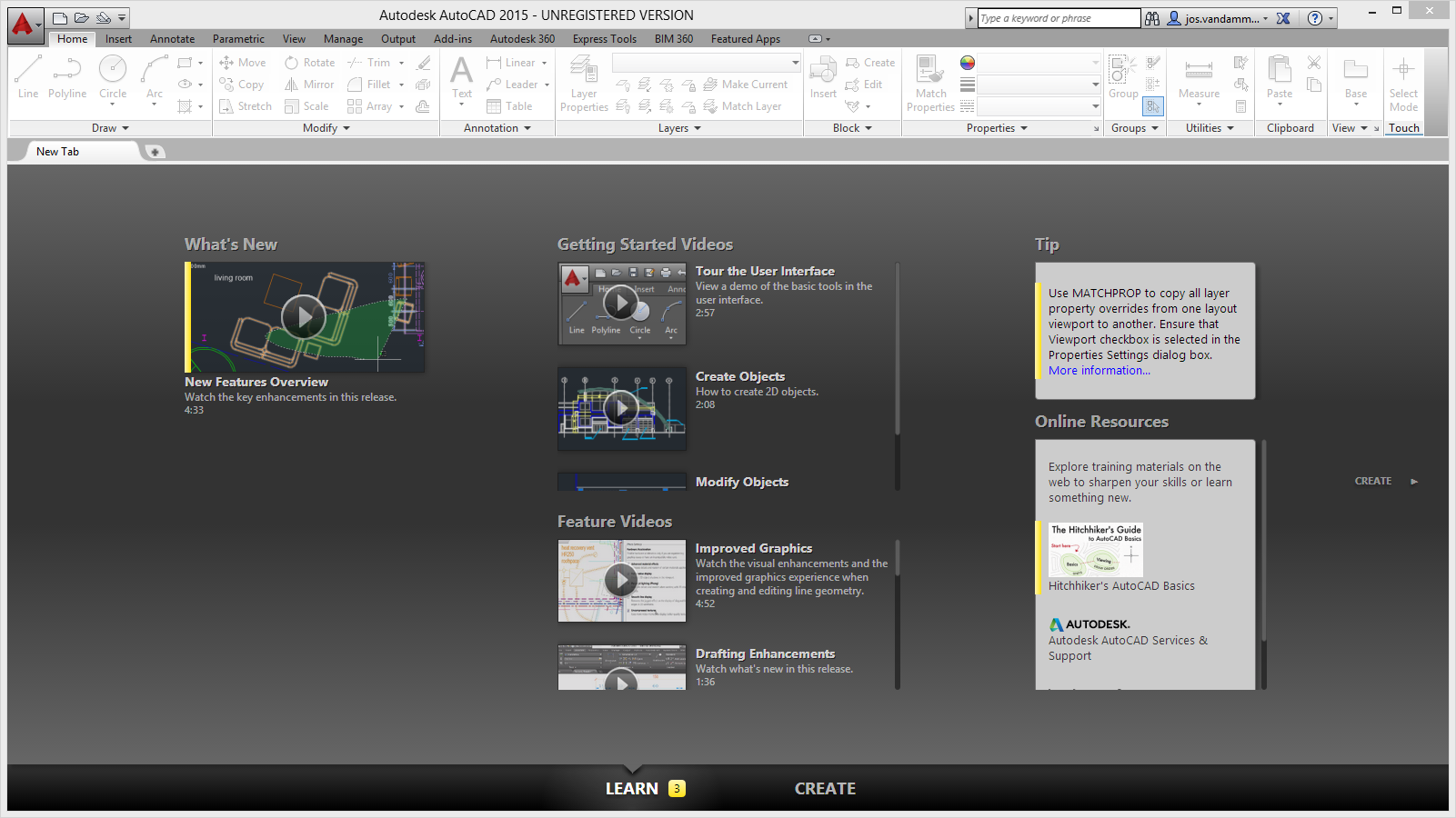Activate the Scale tool
The width and height of the screenshot is (1456, 818).
[x=306, y=106]
